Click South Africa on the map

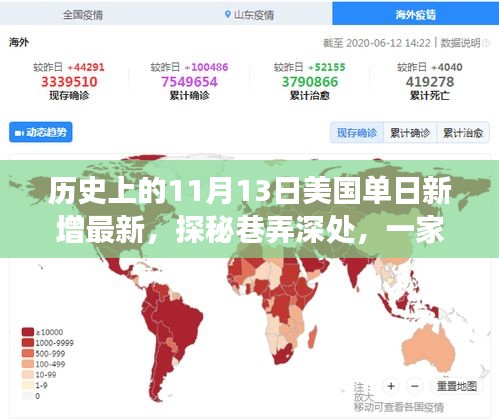tap(283, 355)
